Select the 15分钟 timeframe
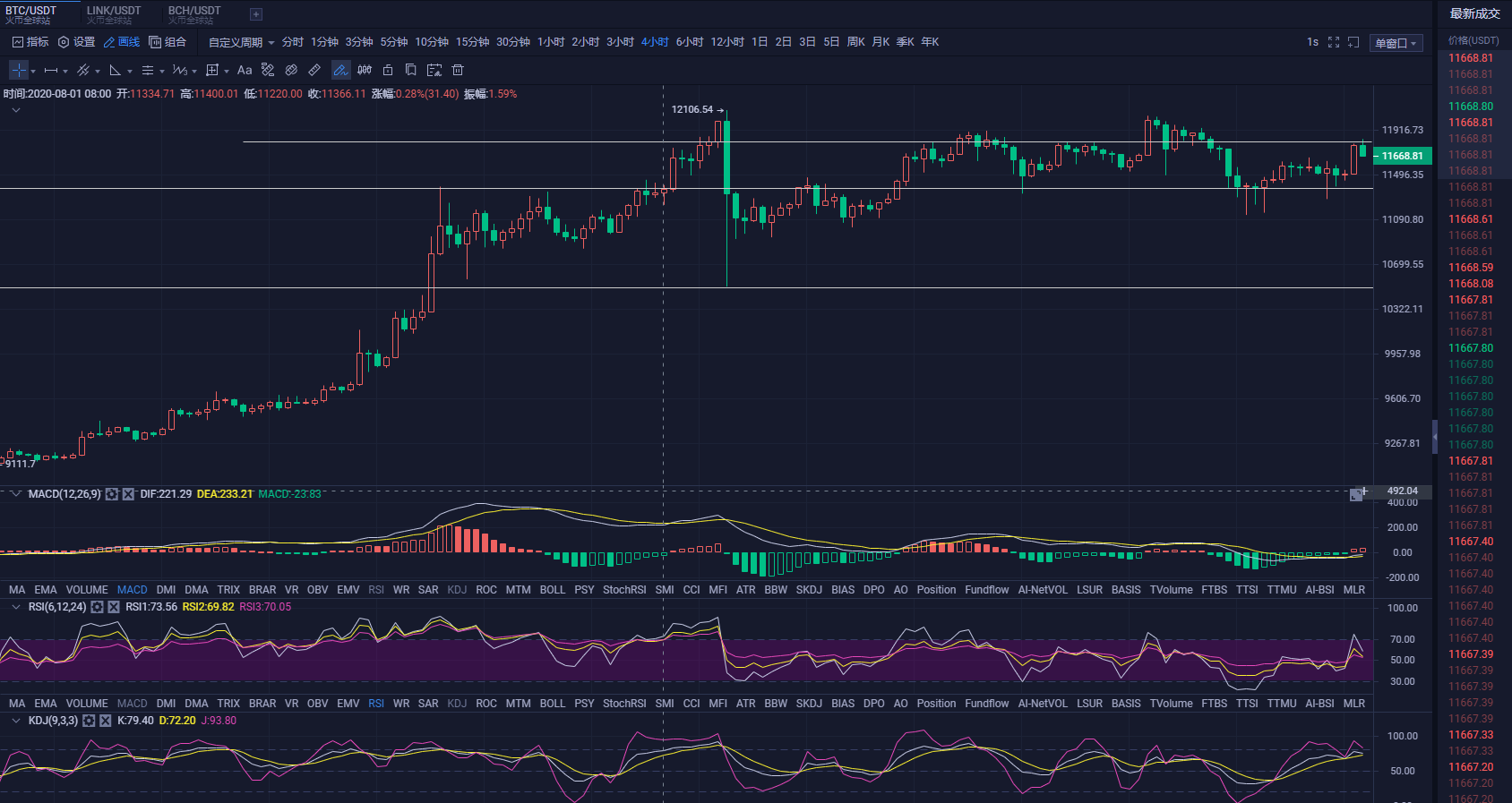The image size is (1512, 803). (x=472, y=42)
